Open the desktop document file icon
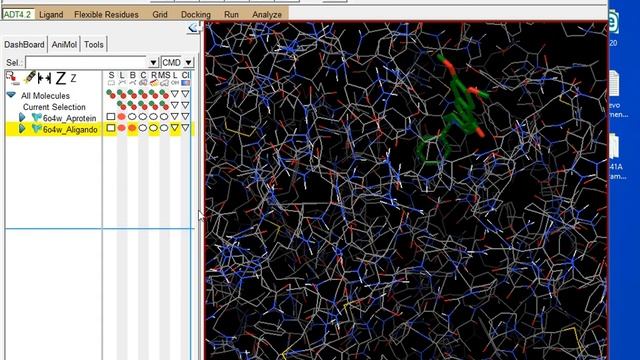The image size is (640, 360). [x=614, y=83]
